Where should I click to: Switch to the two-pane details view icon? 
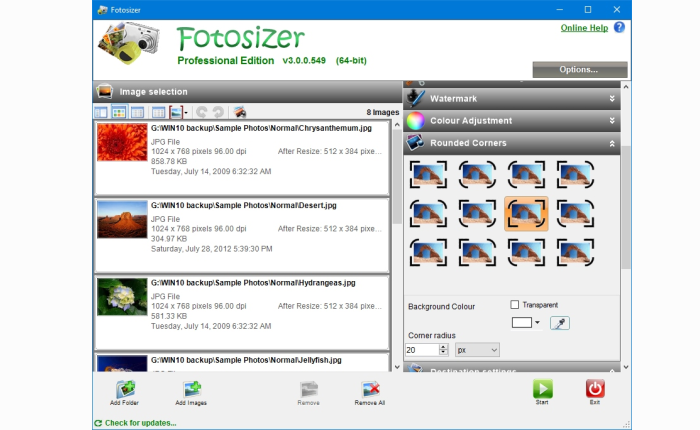click(101, 112)
